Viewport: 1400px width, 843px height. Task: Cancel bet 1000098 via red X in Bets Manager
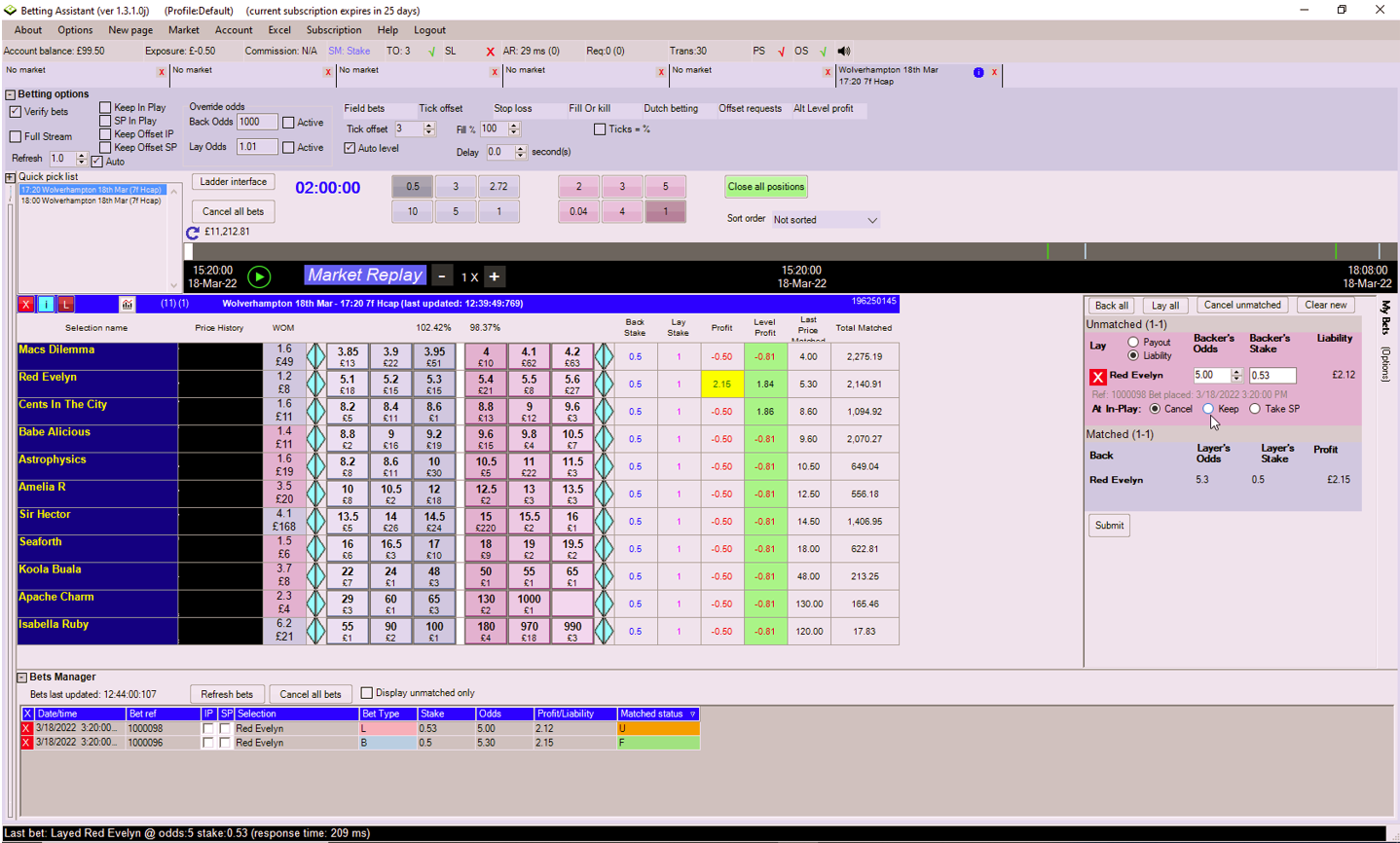coord(26,728)
